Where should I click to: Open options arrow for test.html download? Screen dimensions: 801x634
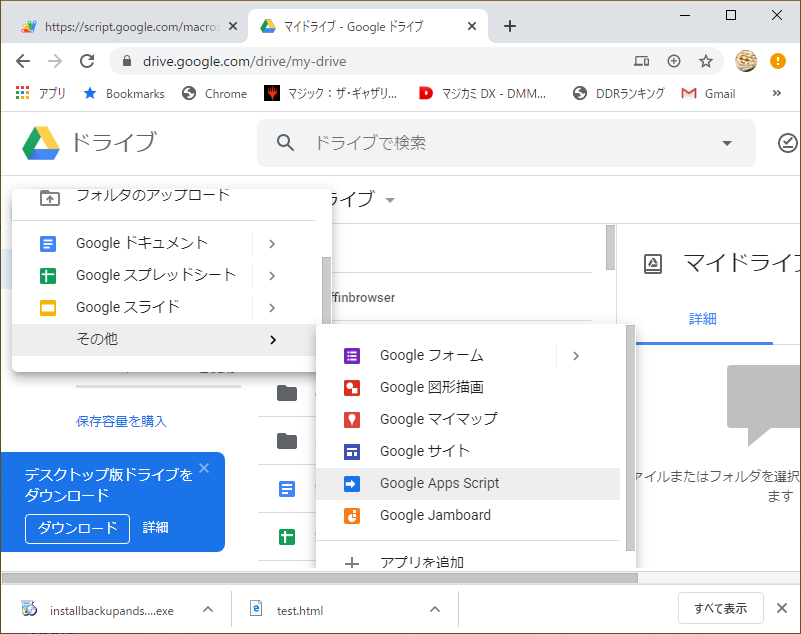pos(435,609)
